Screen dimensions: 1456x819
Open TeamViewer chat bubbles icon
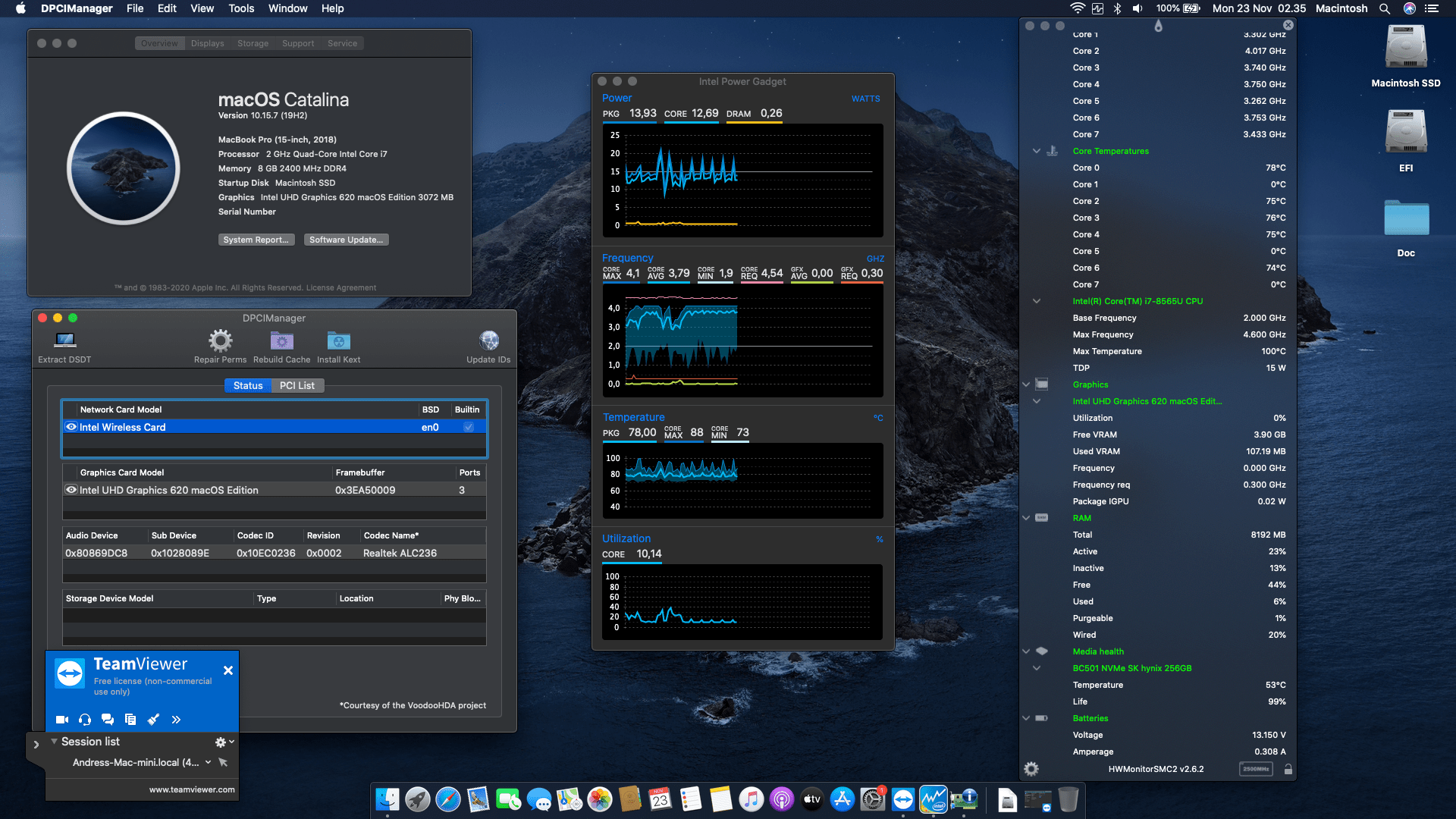[x=108, y=720]
